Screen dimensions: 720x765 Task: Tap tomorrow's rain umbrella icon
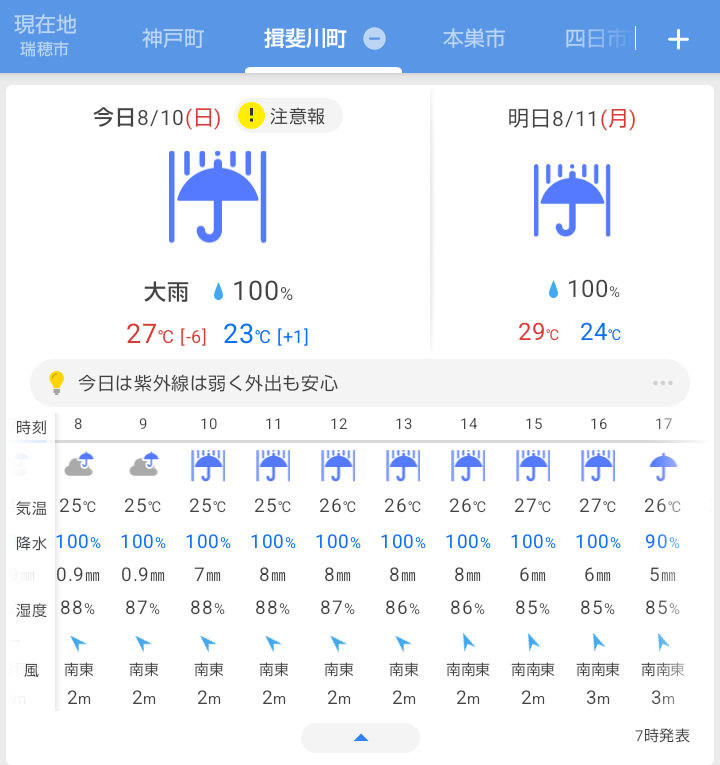572,200
